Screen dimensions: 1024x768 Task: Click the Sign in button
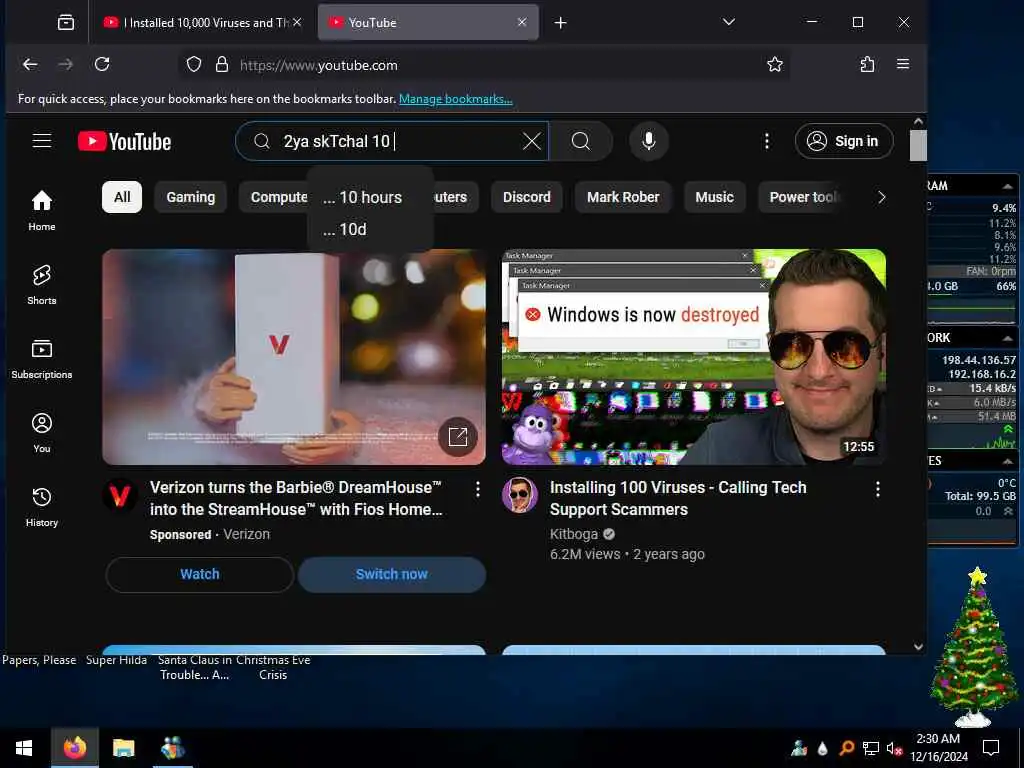click(844, 141)
